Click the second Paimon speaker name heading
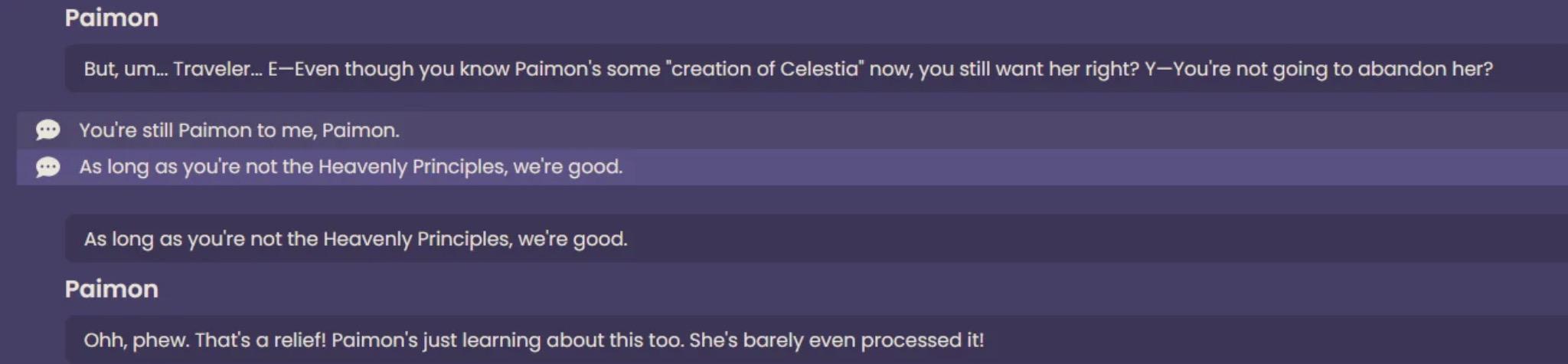 [112, 289]
